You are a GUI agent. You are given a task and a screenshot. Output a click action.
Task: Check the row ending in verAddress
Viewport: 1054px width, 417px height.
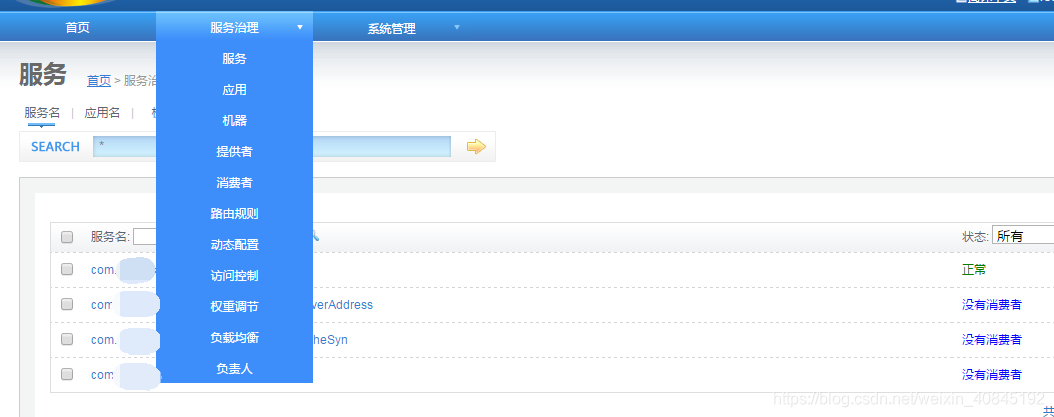pos(67,304)
